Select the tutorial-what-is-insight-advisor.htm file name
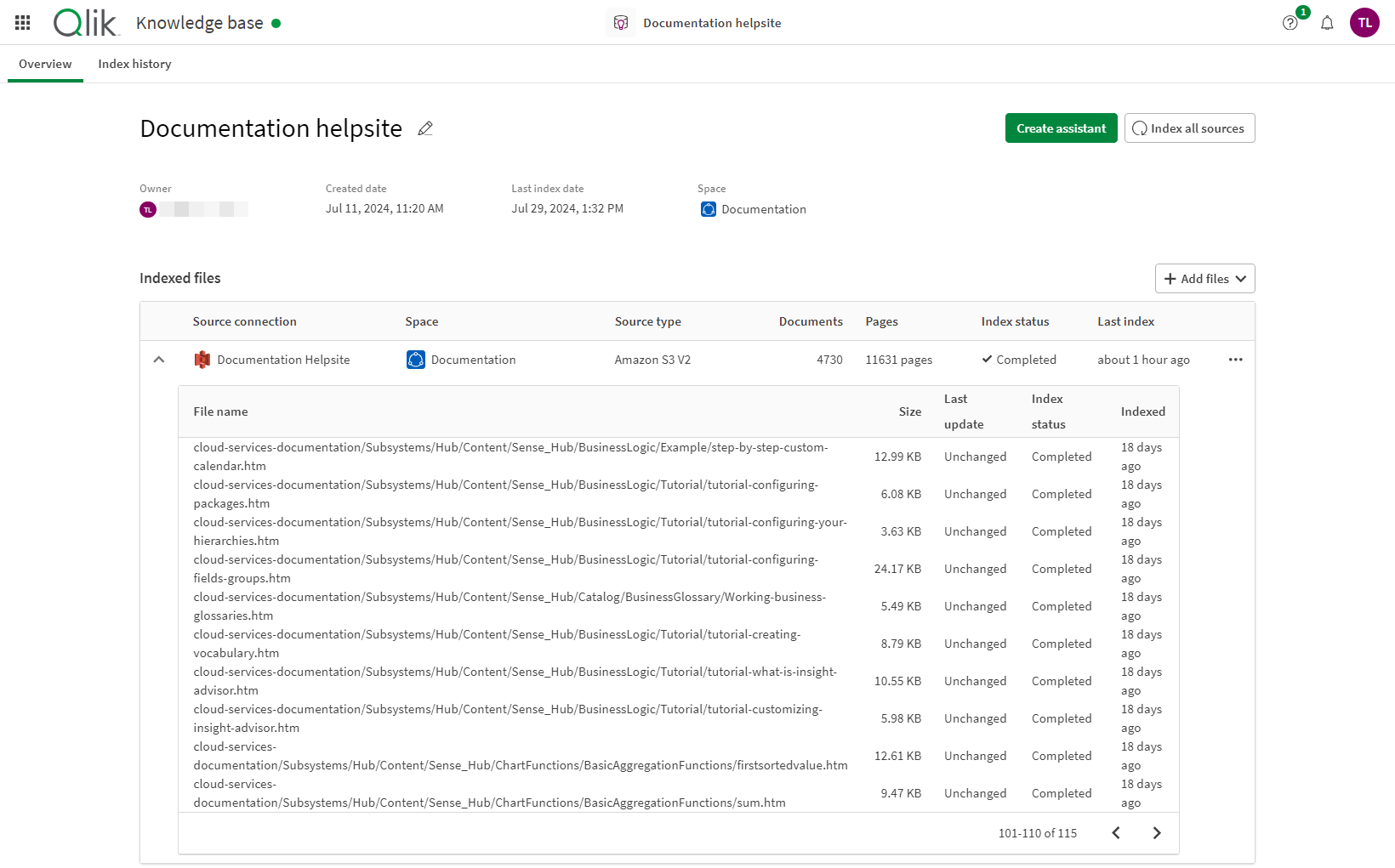Image resolution: width=1395 pixels, height=868 pixels. tap(515, 681)
